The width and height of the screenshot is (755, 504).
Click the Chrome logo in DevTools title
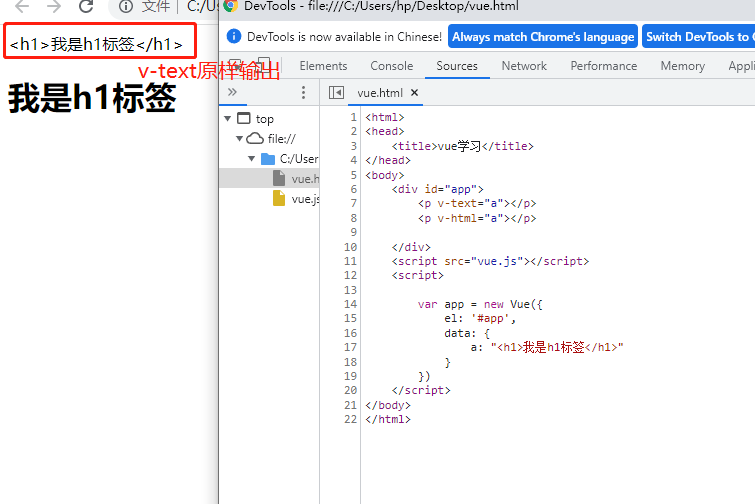[231, 5]
